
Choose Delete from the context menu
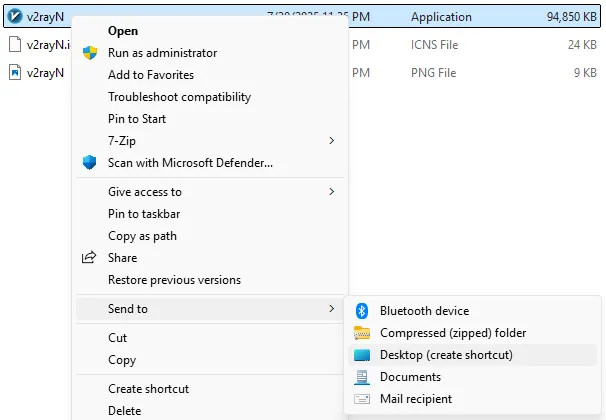[x=125, y=410]
